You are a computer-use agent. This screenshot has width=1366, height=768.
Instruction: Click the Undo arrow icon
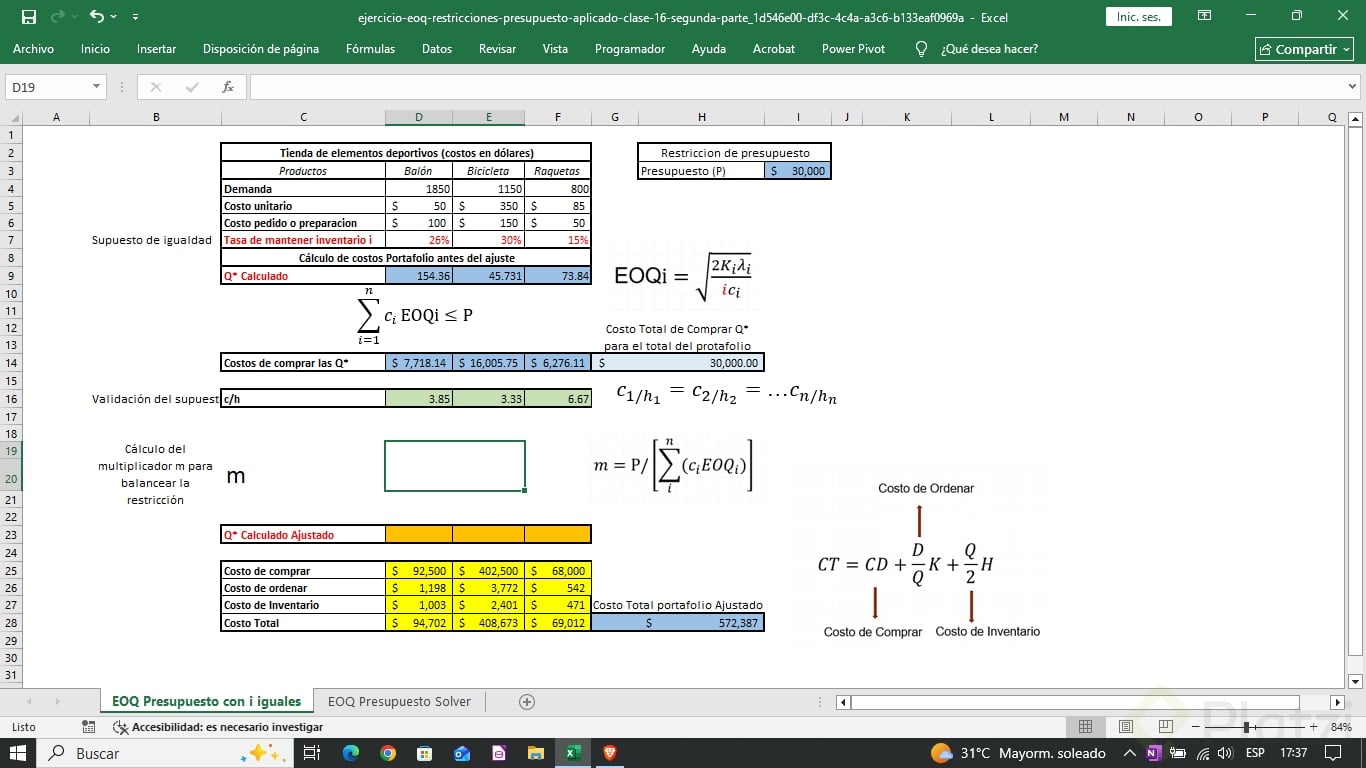click(96, 17)
